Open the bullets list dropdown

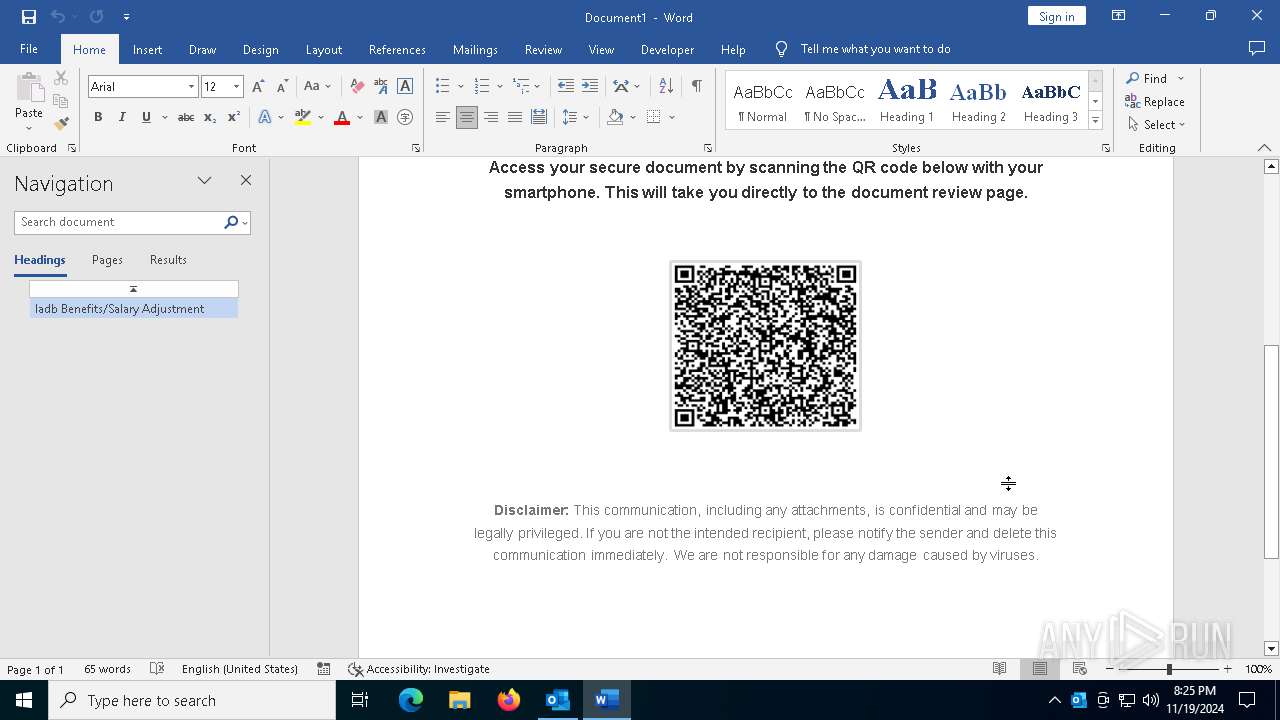click(461, 87)
